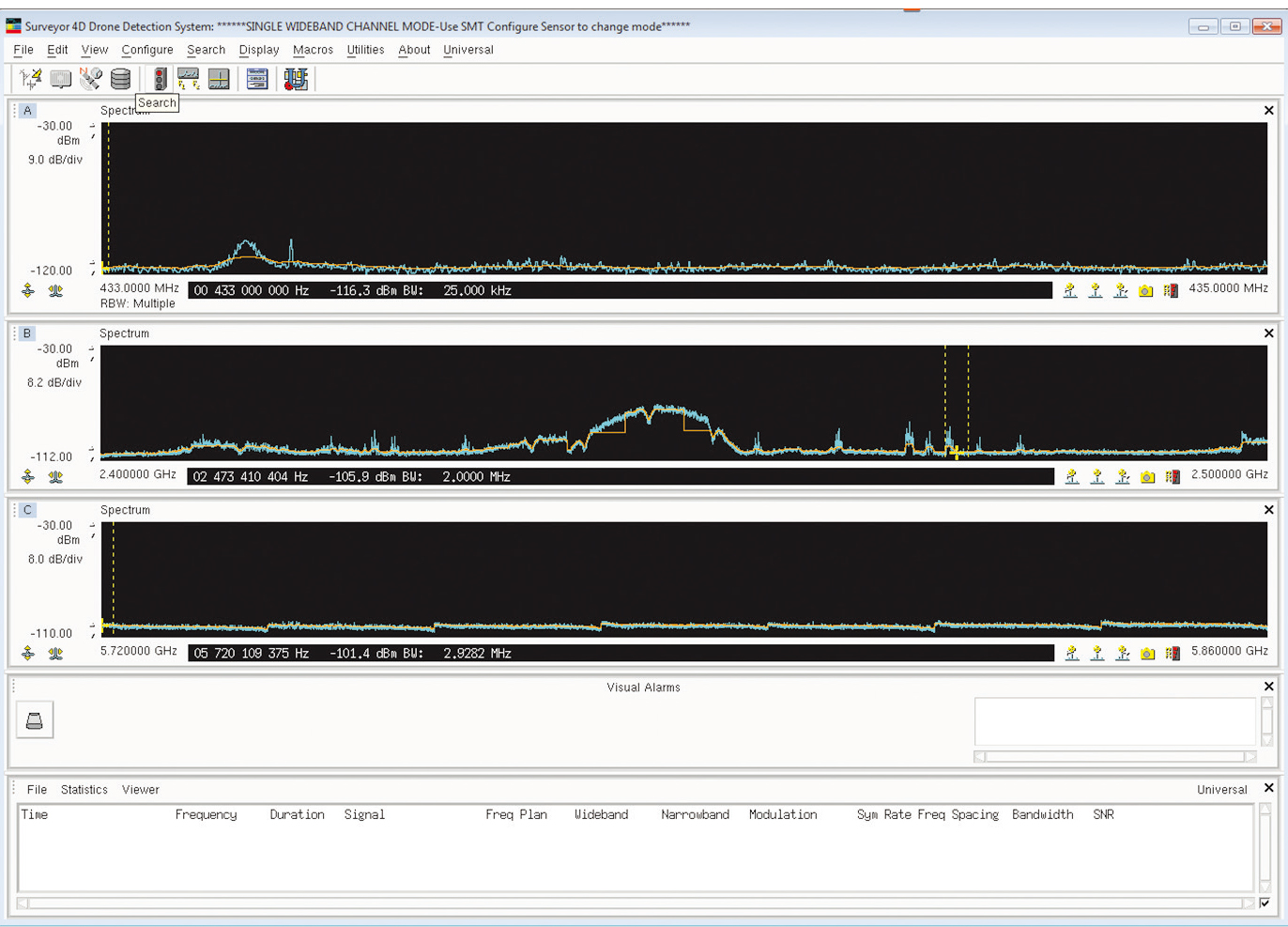Viewport: 1288px width, 927px height.
Task: Open the About menu
Action: (414, 50)
